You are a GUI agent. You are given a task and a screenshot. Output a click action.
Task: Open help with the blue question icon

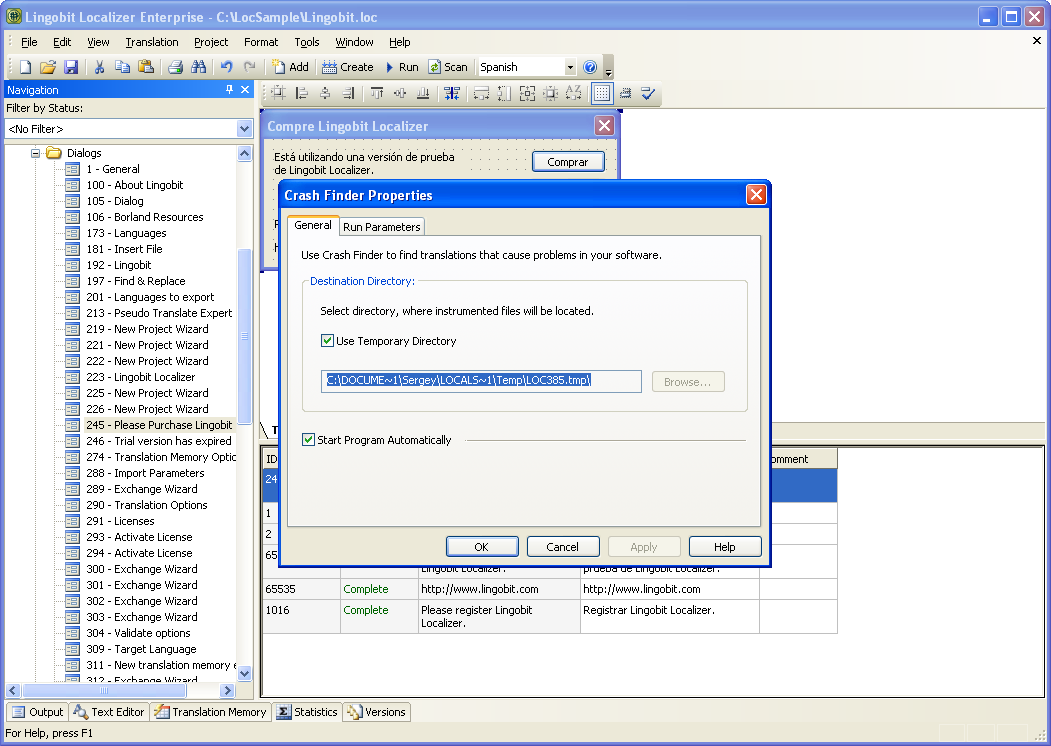(x=590, y=67)
